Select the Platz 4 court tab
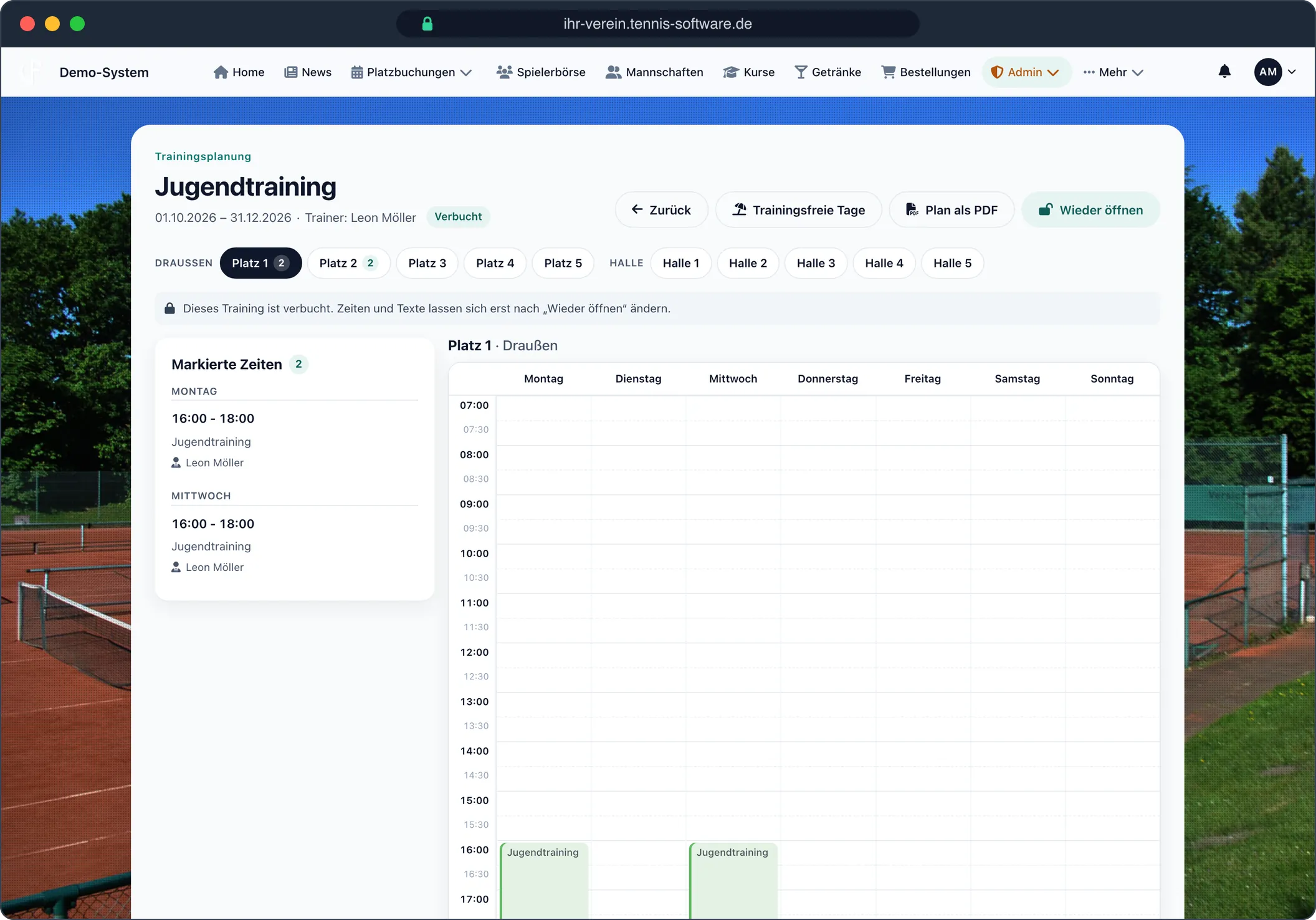Viewport: 1316px width, 920px height. coord(495,263)
